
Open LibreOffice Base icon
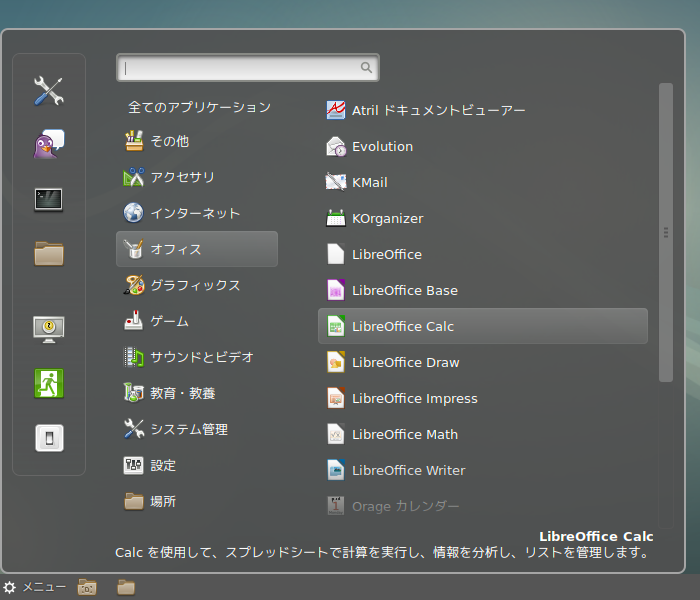pos(336,290)
